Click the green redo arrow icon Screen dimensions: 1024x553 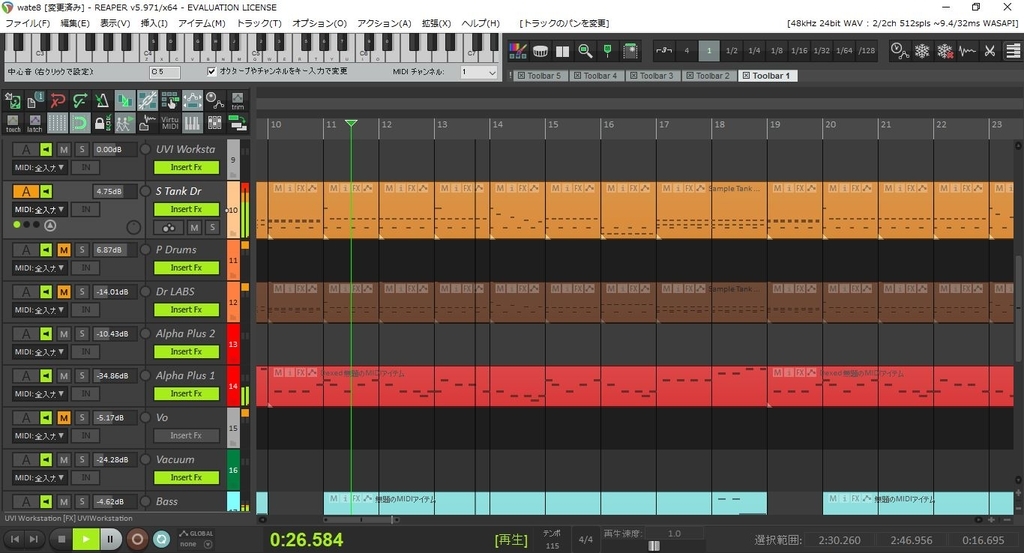tap(80, 101)
